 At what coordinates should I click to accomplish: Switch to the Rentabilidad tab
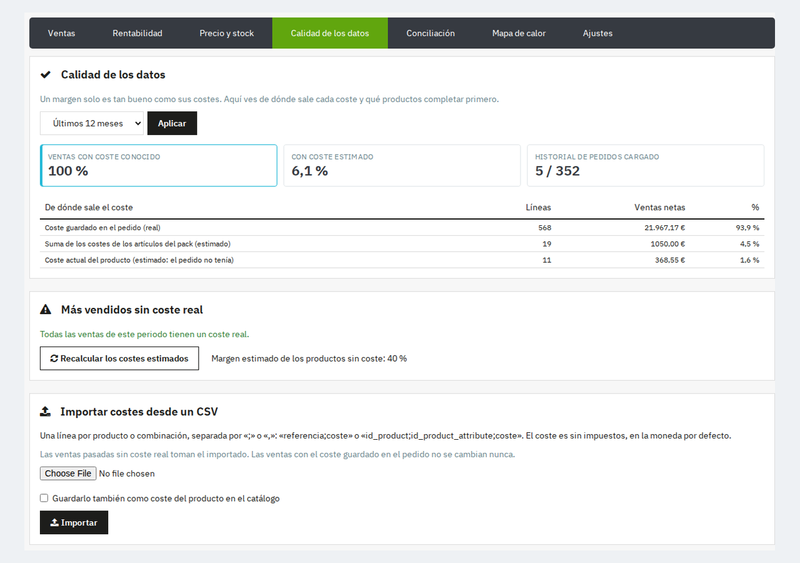point(137,33)
